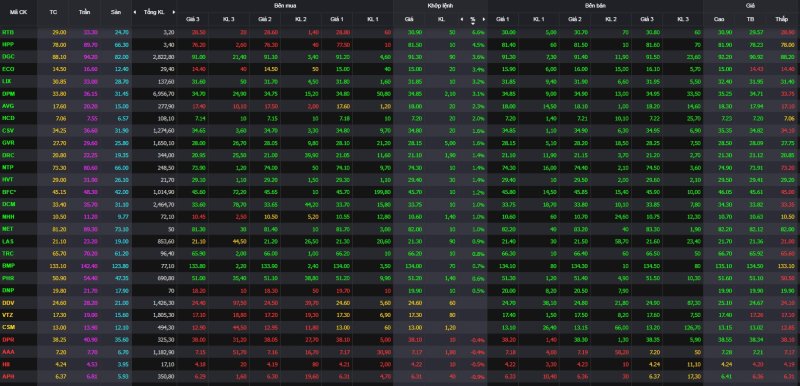Sort by the % change column header
This screenshot has width=800, height=386.
473,19
